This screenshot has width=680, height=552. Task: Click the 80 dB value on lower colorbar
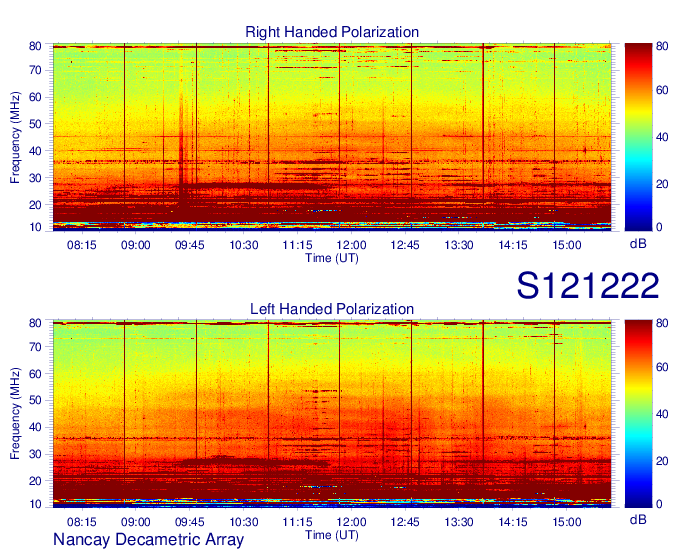(x=662, y=323)
